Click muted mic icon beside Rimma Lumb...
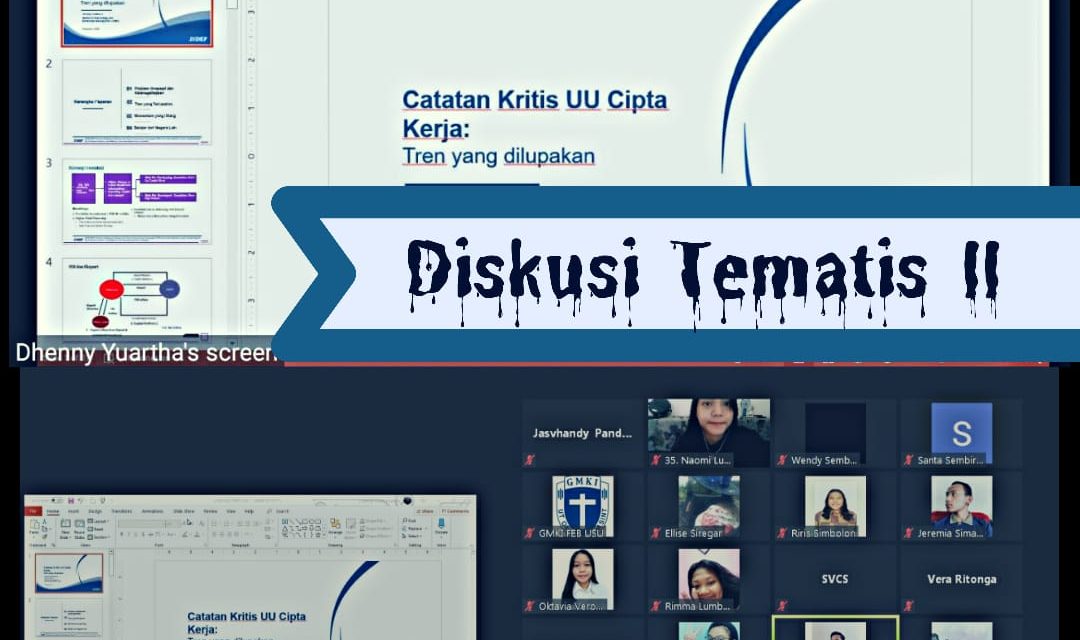Image resolution: width=1080 pixels, height=640 pixels. pos(656,606)
